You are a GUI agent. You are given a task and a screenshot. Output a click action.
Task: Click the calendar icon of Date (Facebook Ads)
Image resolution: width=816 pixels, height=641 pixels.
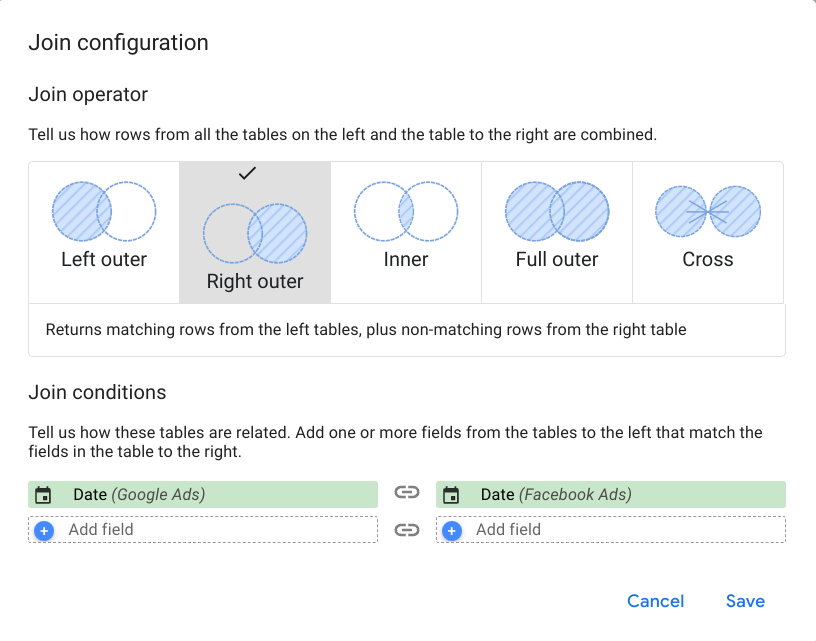[451, 495]
